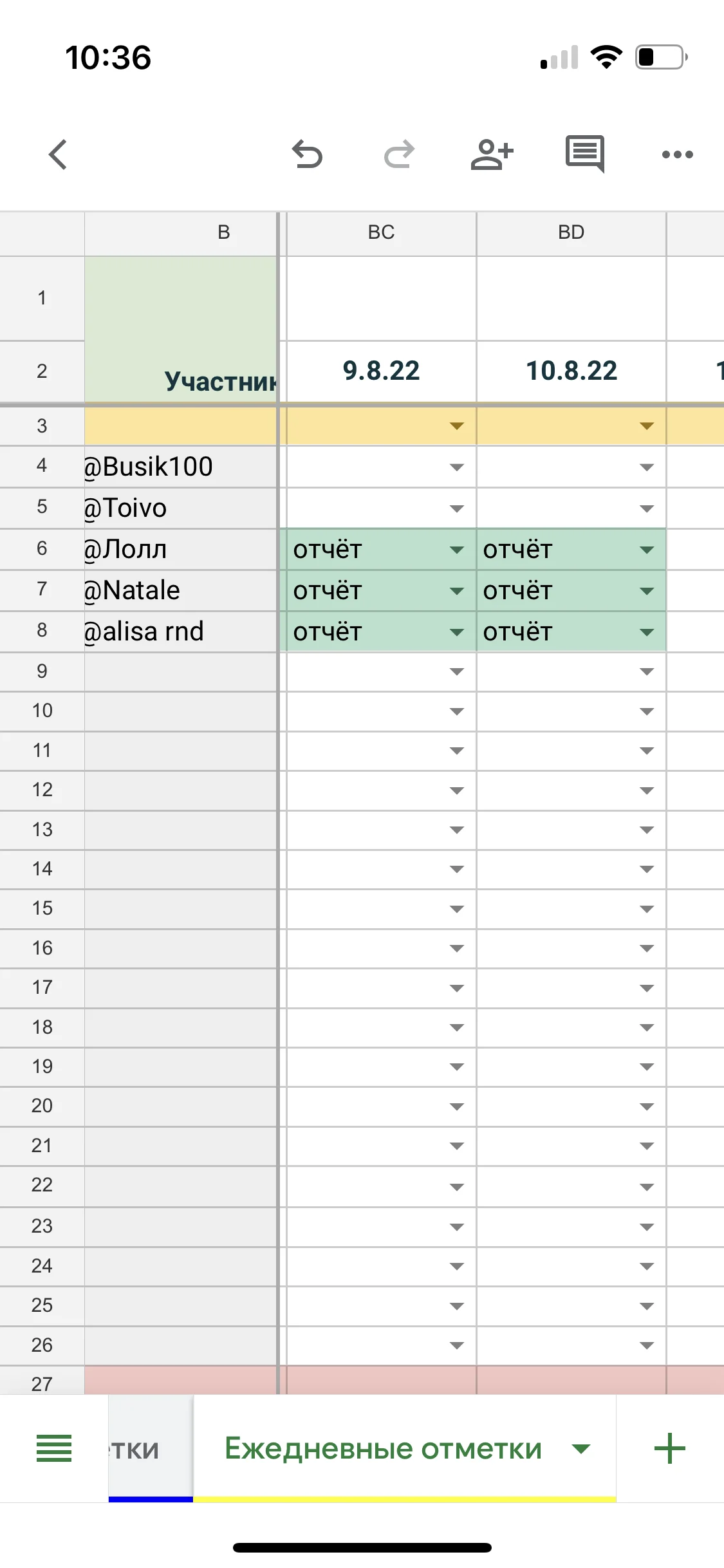Open the share/add person icon
Viewport: 724px width, 1568px height.
point(492,154)
